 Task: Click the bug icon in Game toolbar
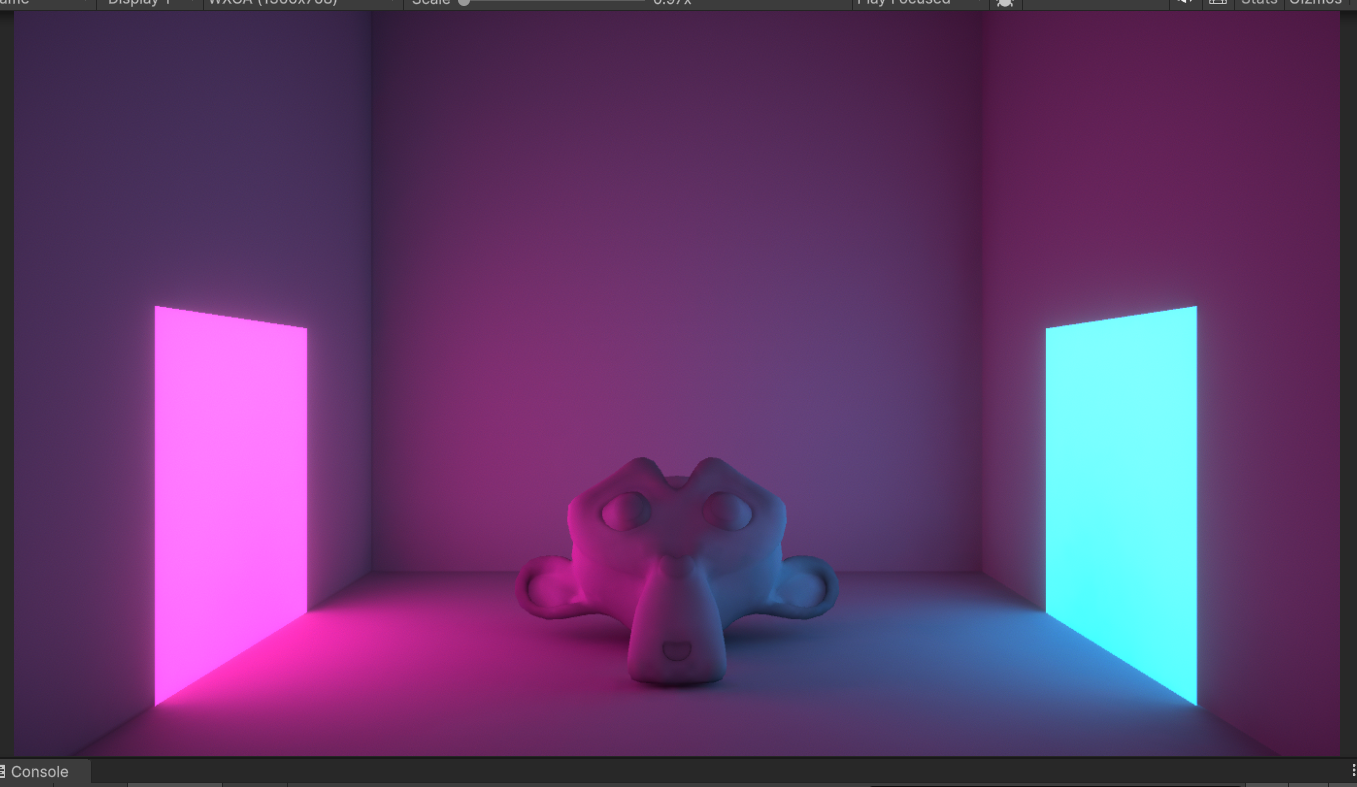point(1005,3)
